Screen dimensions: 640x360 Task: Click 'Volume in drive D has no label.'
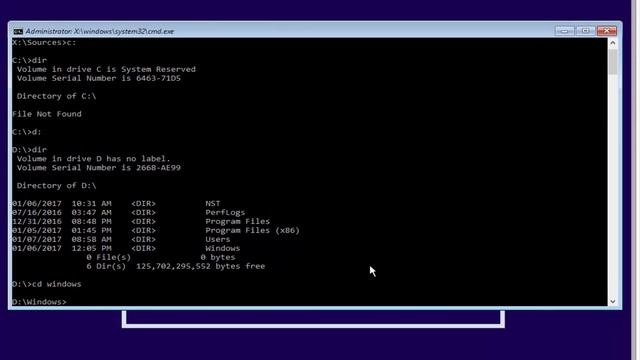click(93, 159)
